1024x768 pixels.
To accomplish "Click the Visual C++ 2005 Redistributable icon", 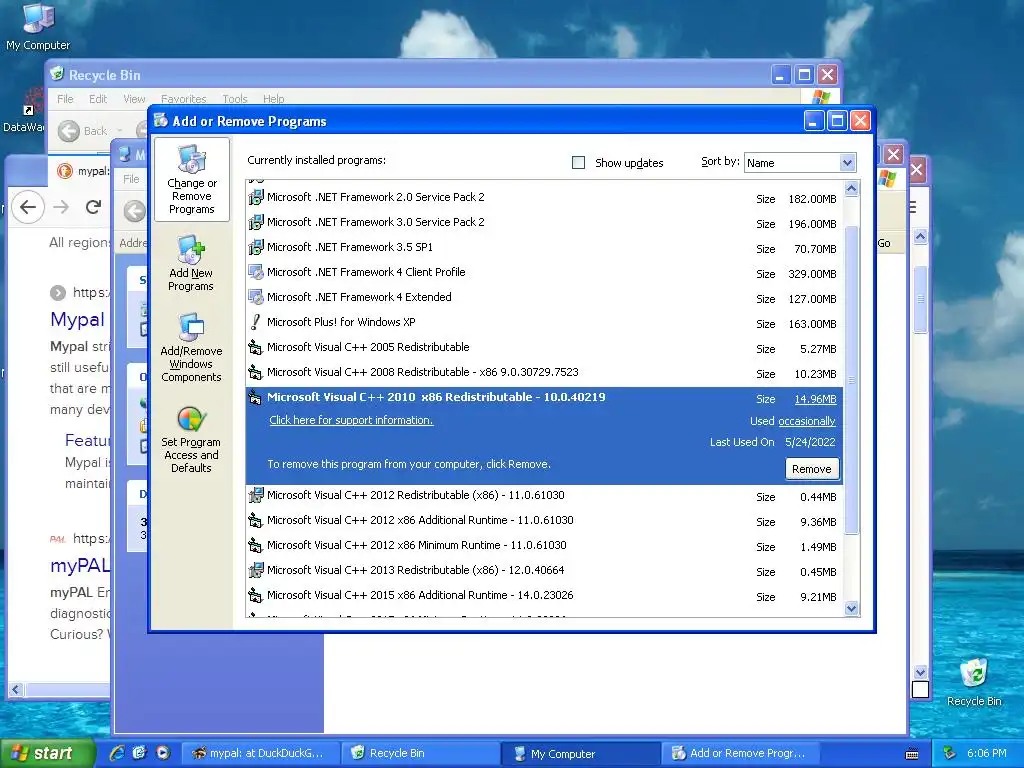I will 256,347.
